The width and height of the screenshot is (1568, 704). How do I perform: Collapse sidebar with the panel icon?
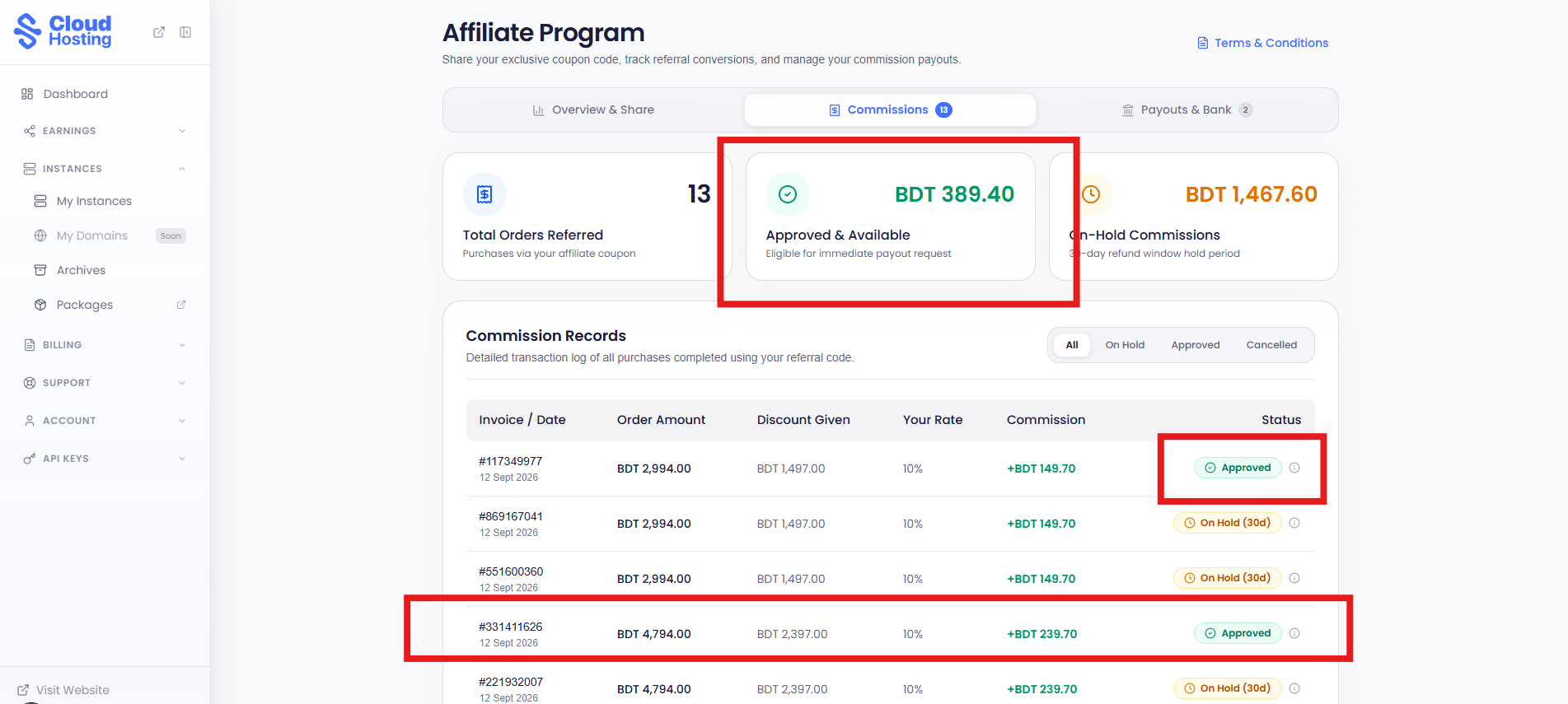coord(185,32)
